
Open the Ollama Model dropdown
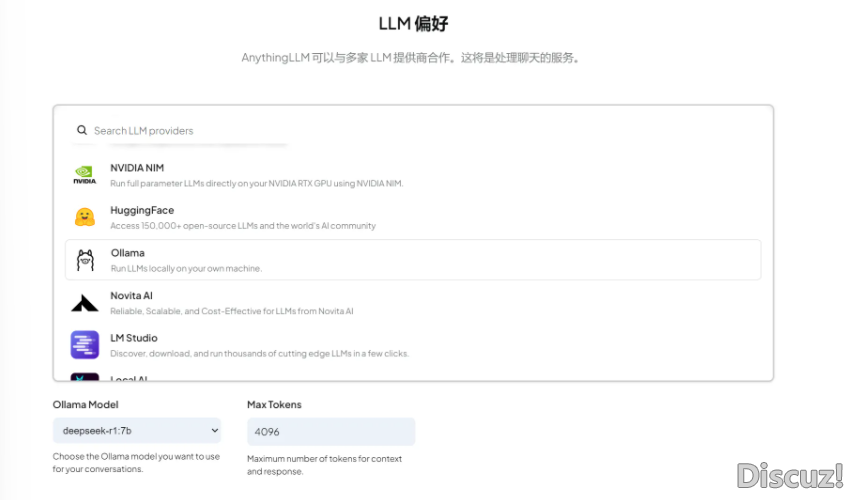[137, 430]
